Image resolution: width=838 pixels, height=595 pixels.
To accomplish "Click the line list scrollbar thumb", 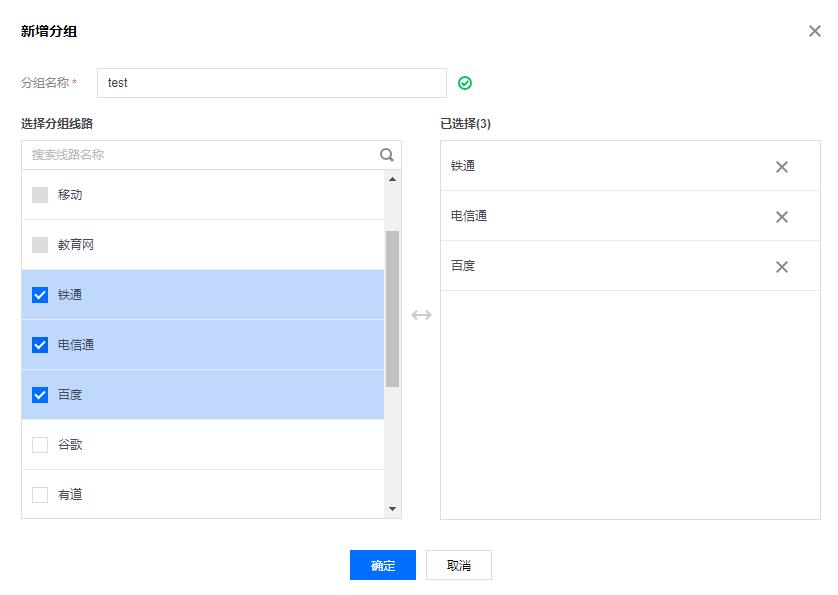I will [x=392, y=308].
